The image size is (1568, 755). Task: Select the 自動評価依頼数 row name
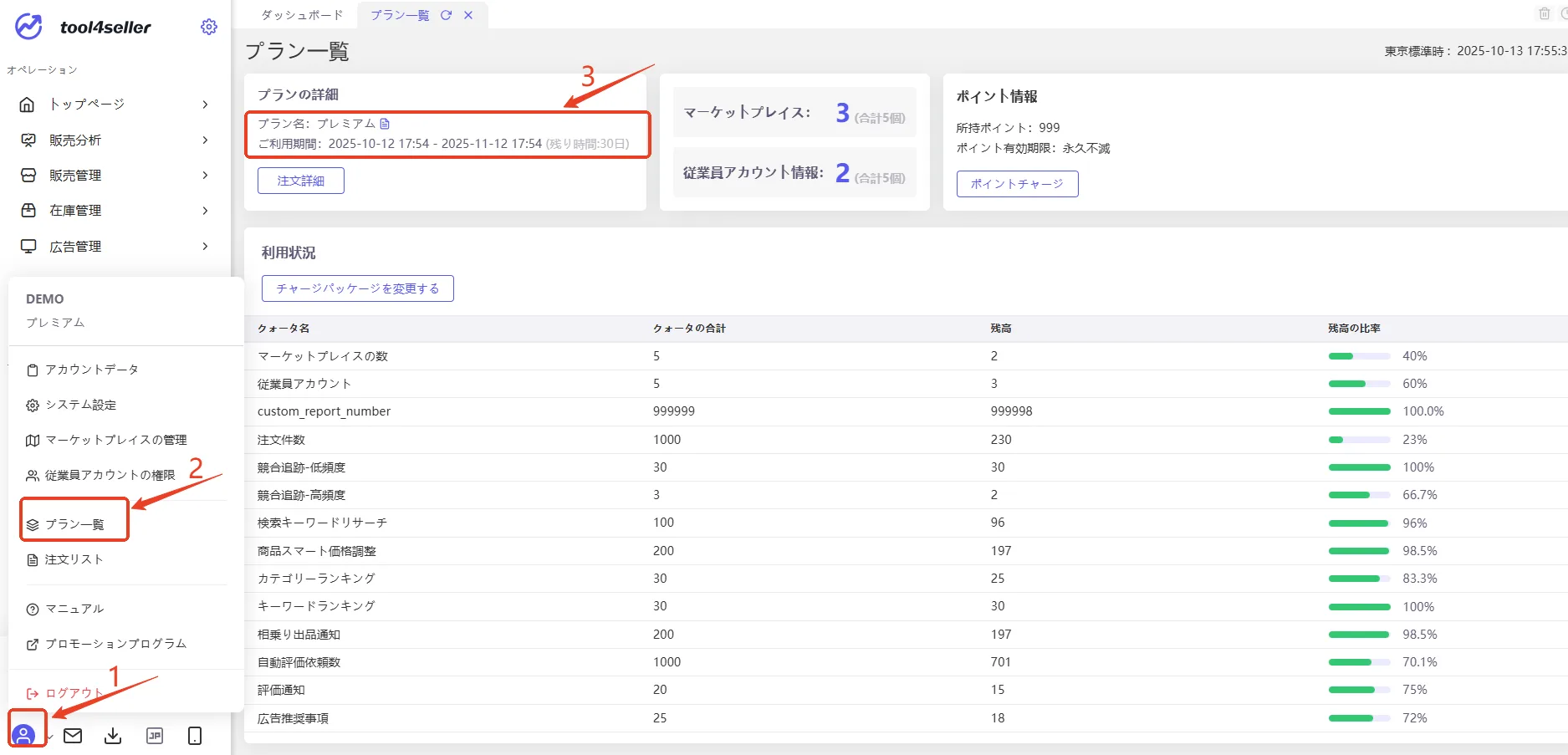pos(299,662)
